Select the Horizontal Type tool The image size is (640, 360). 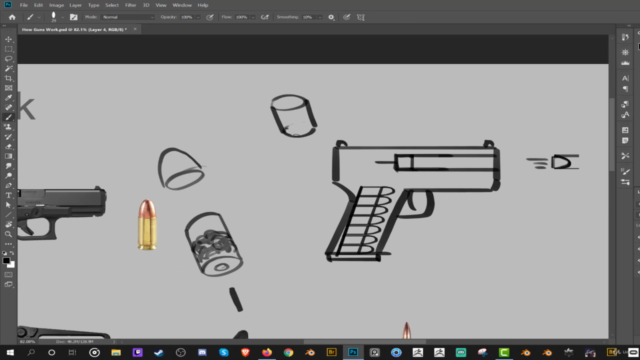[8, 196]
